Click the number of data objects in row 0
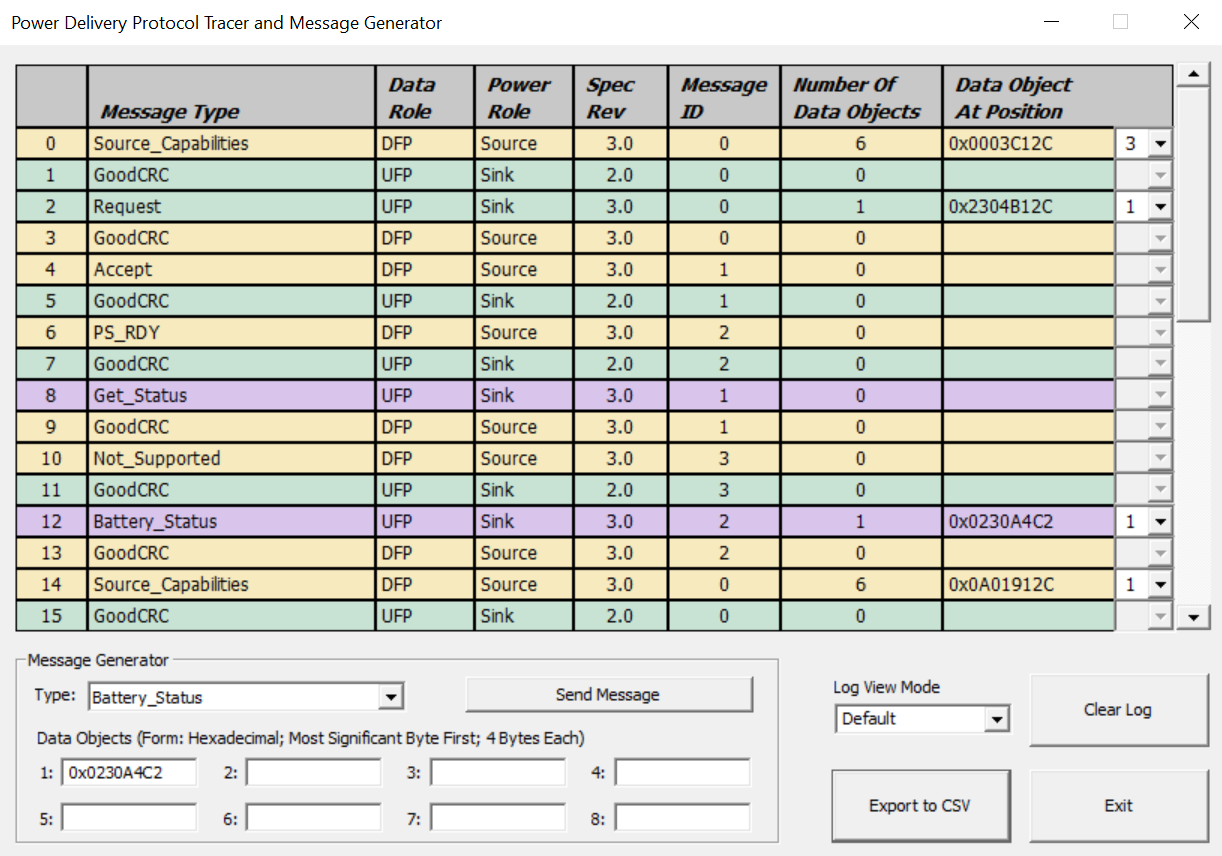 [861, 143]
